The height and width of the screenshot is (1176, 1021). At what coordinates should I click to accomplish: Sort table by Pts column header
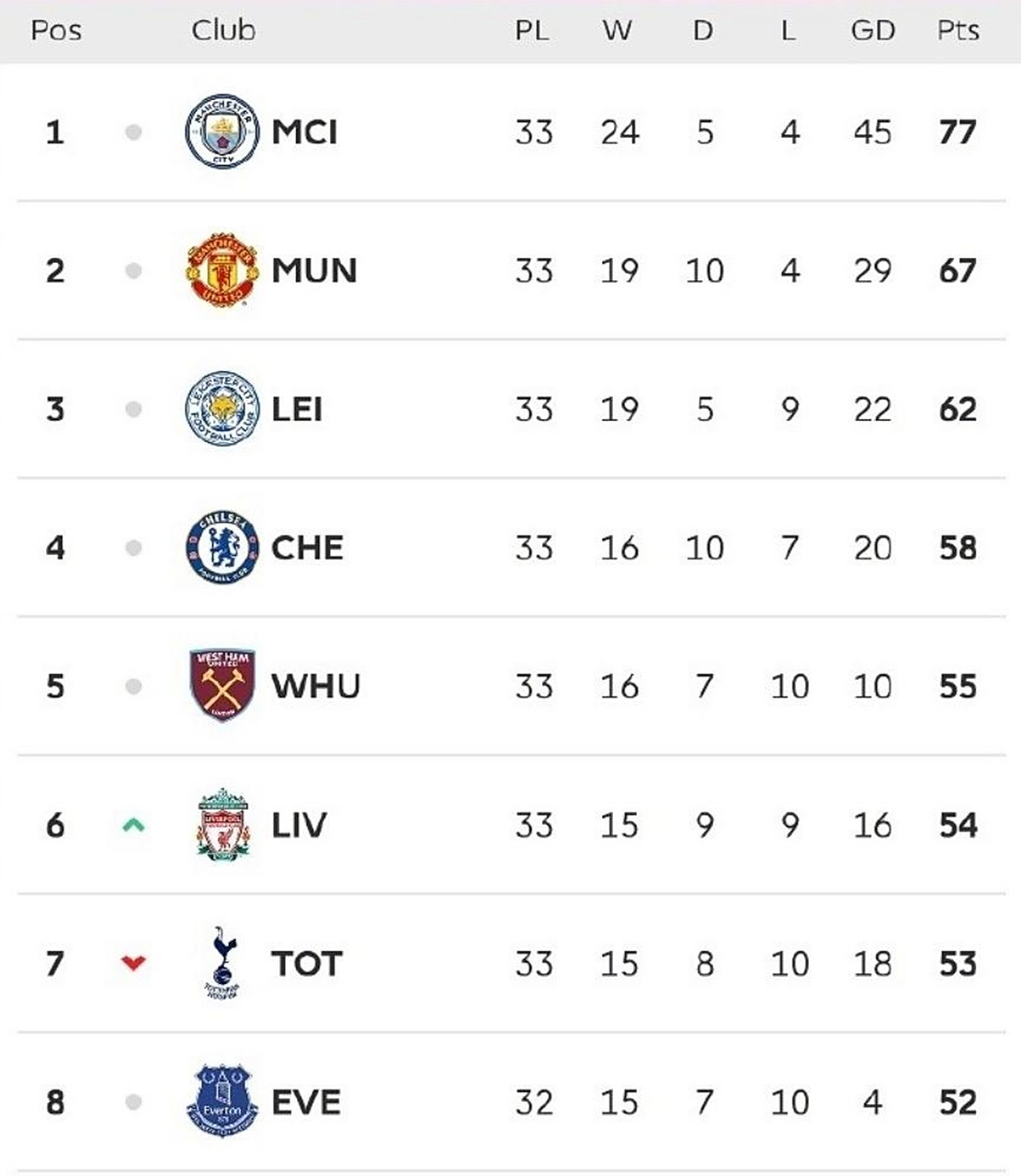(x=958, y=30)
